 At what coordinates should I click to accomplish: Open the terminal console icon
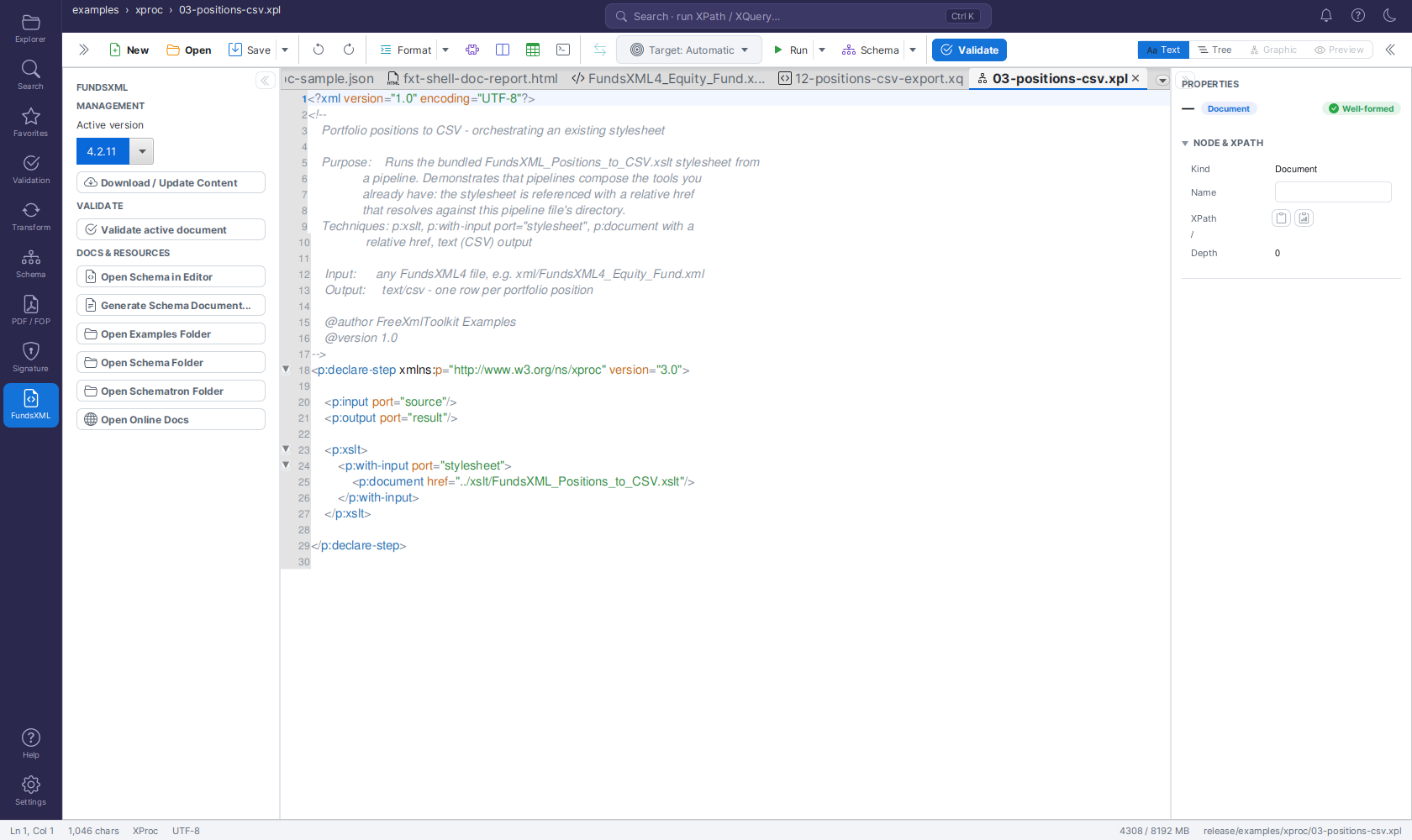(563, 50)
